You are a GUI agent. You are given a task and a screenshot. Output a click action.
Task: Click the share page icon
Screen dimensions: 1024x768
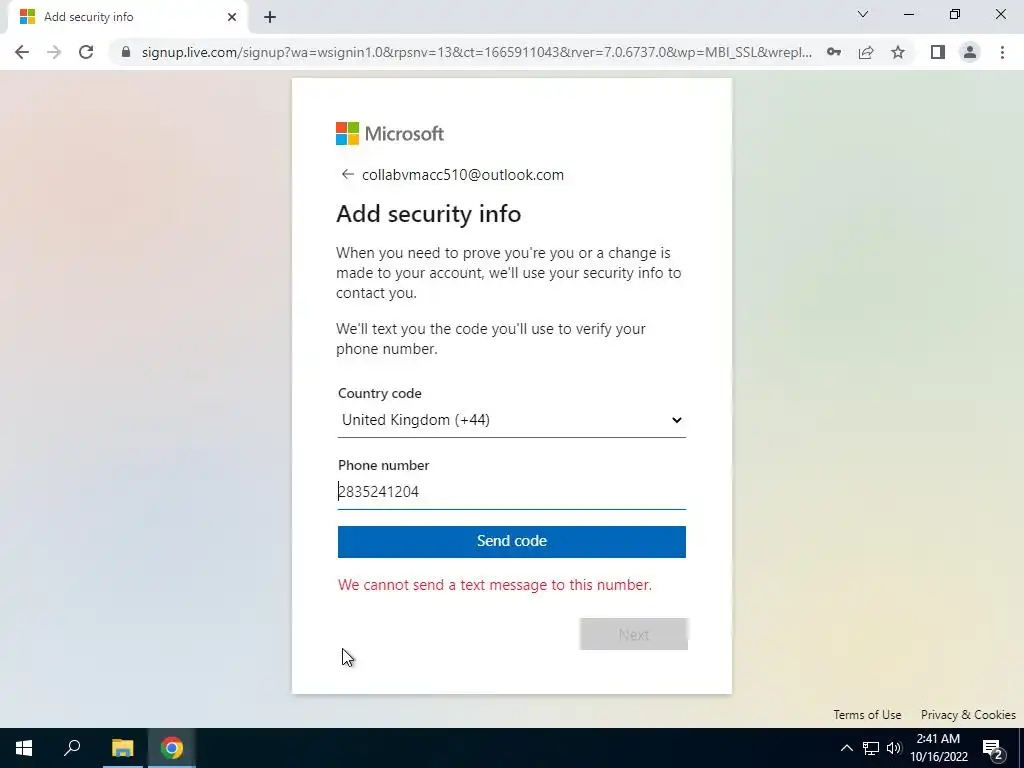866,52
